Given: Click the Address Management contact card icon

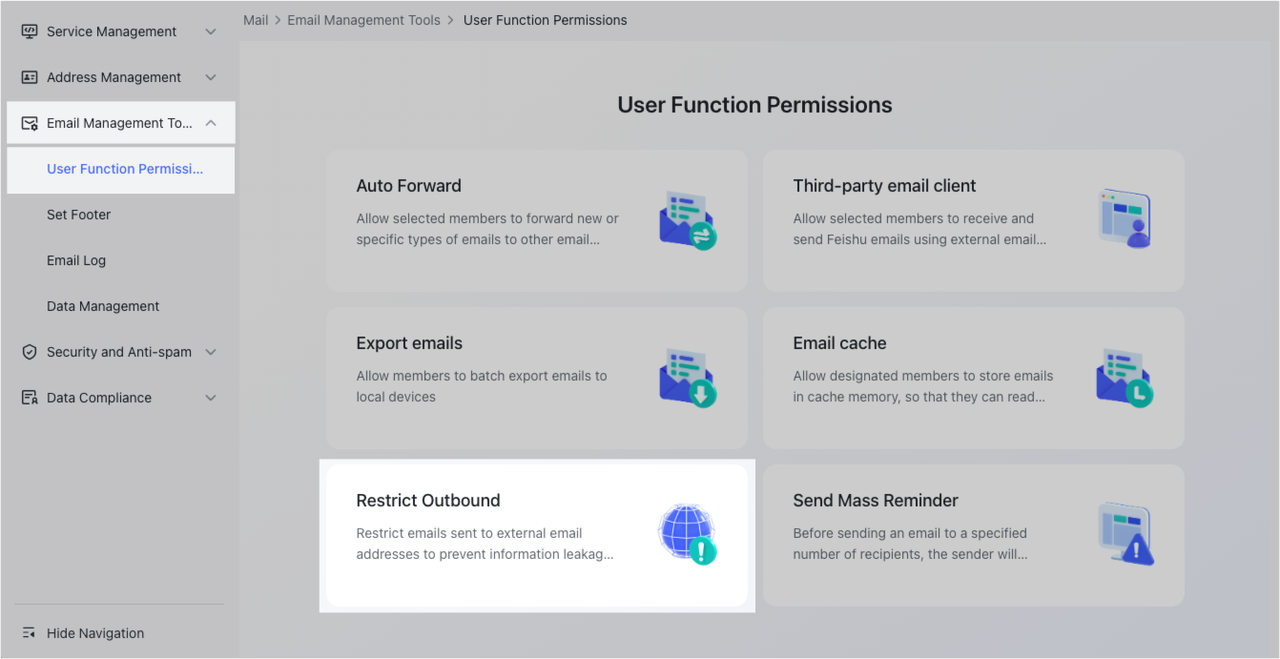Looking at the screenshot, I should pos(29,78).
